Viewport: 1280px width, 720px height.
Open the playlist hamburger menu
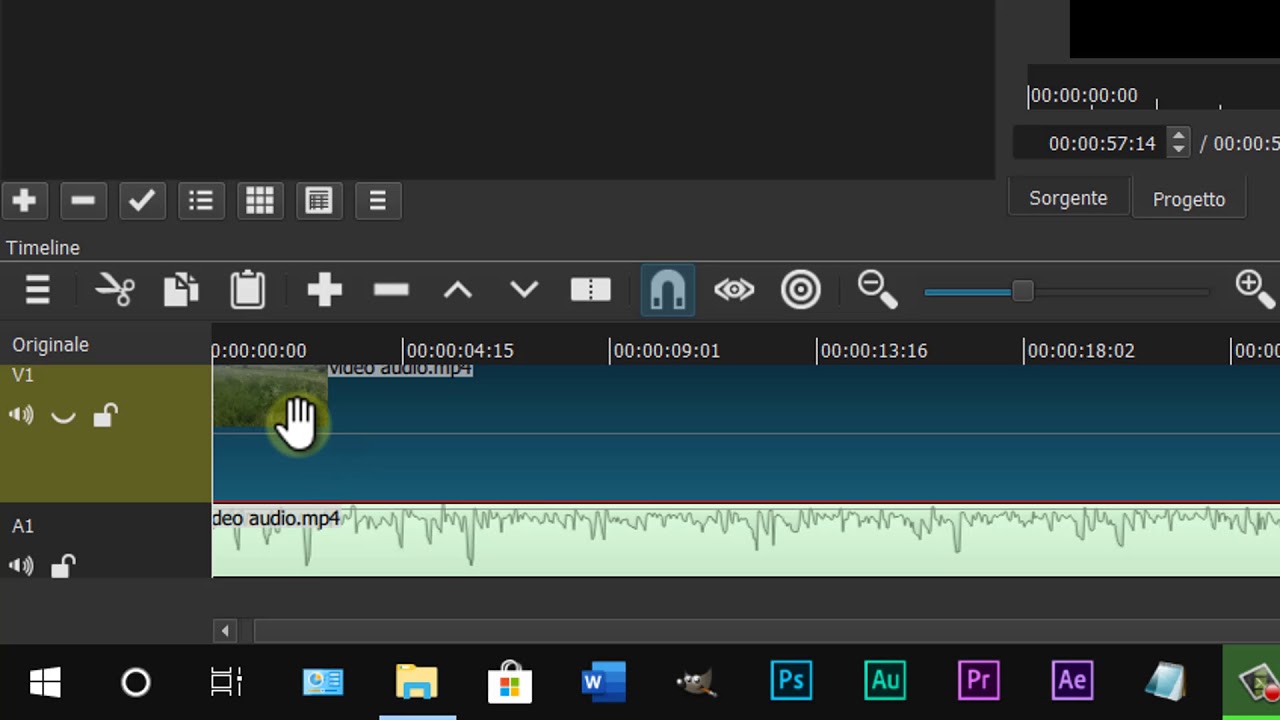(378, 201)
